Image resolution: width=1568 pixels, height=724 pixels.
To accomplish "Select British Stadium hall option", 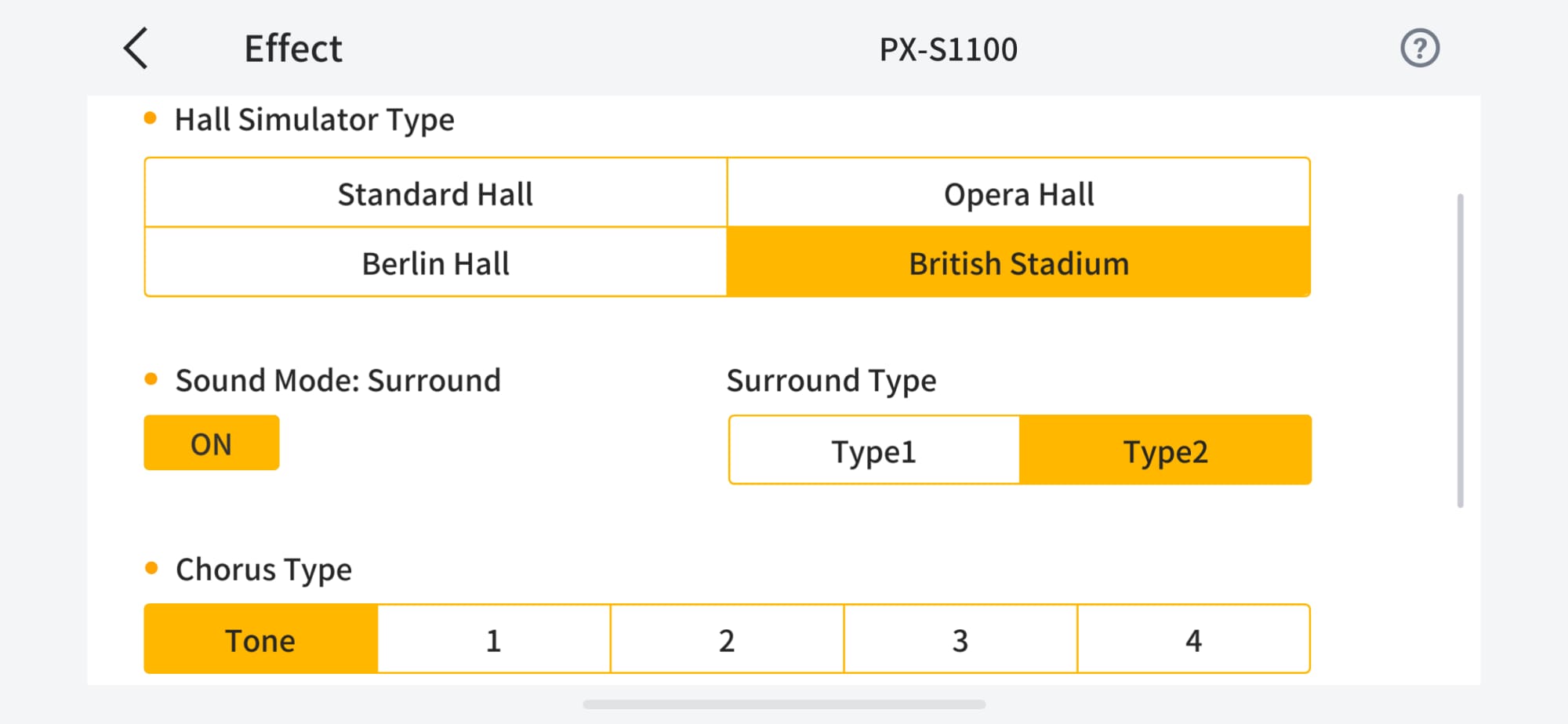I will (x=1018, y=263).
